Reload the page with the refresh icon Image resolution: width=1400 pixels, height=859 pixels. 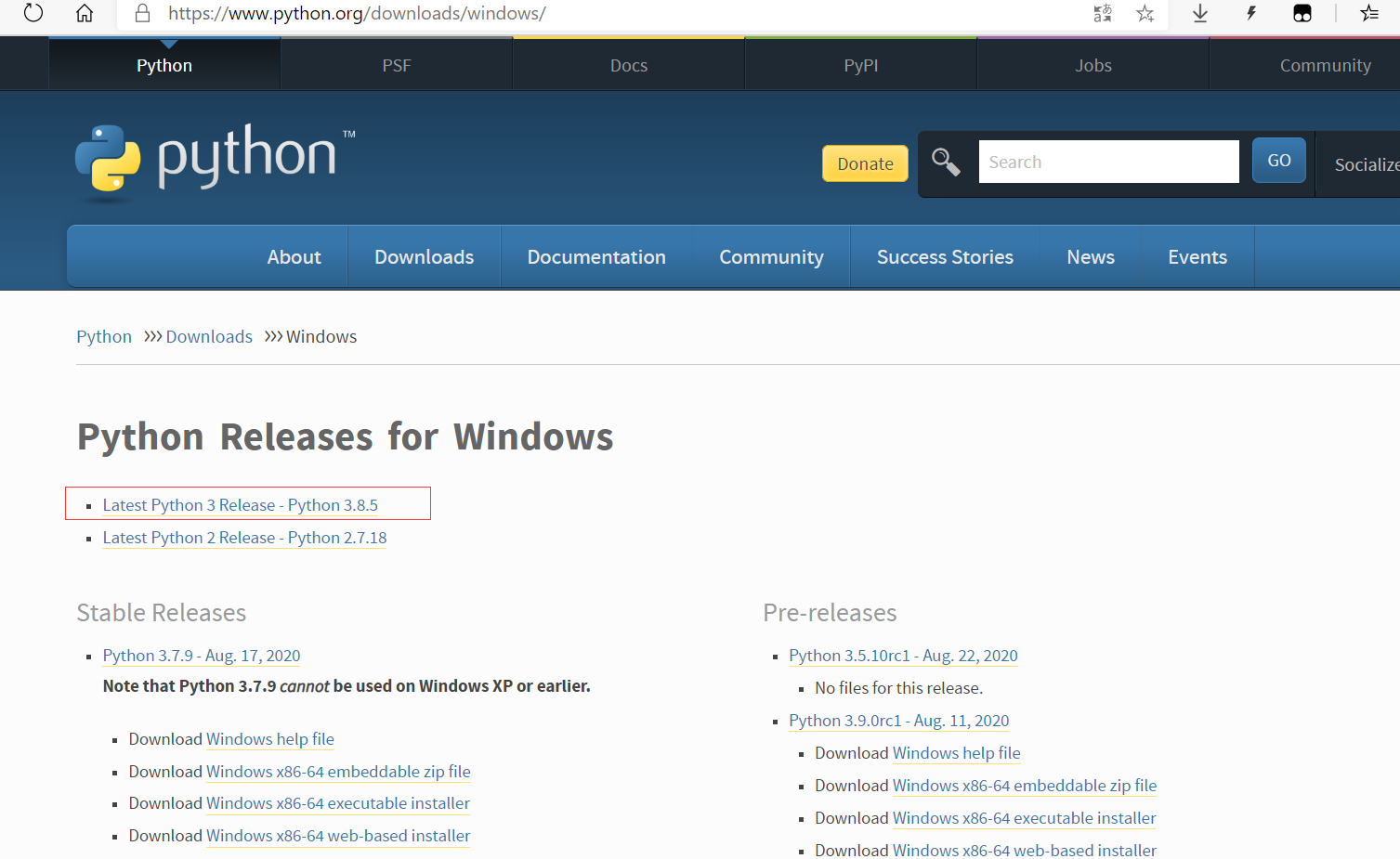33,13
